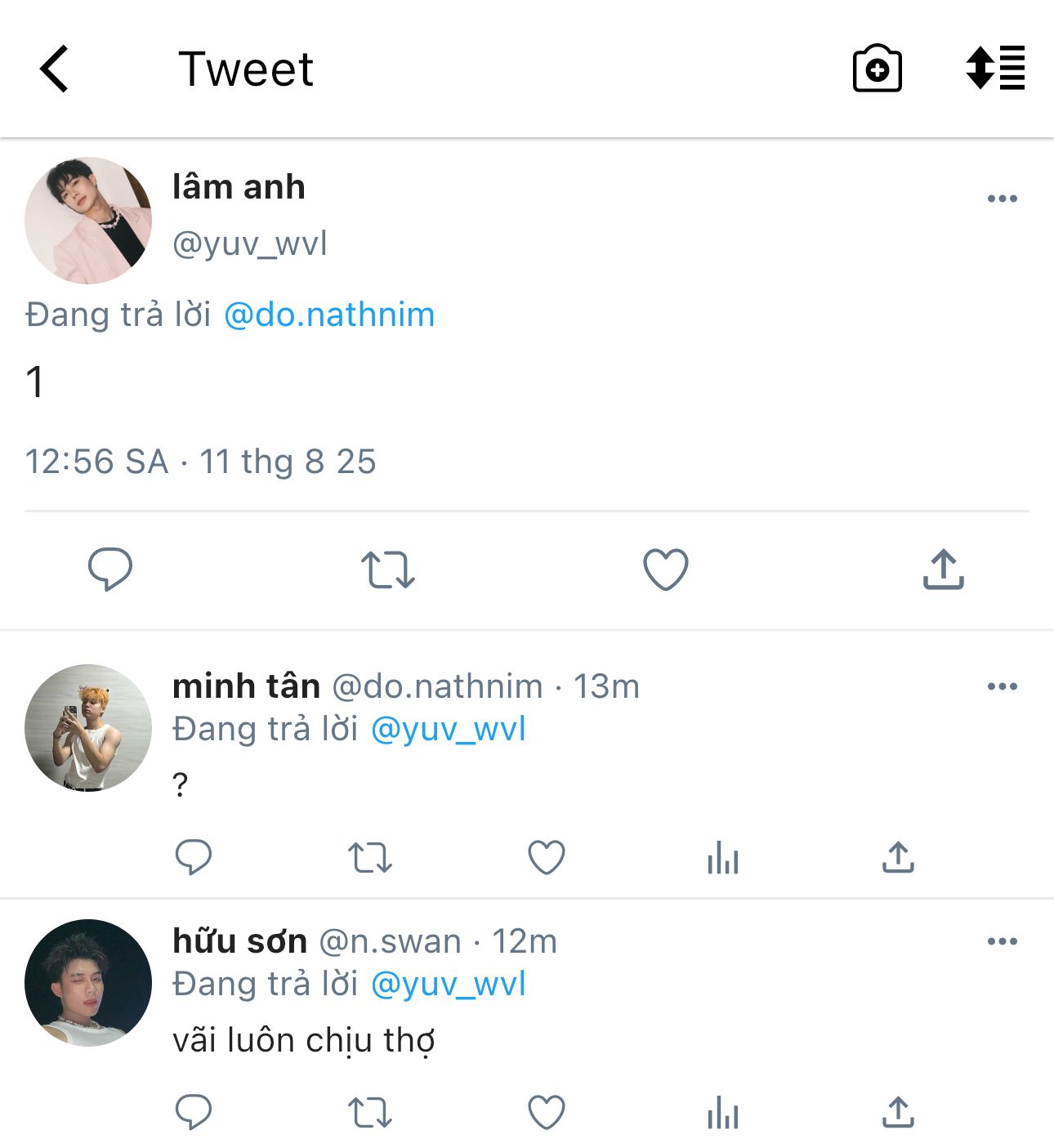
Task: Tap the camera icon in the header
Action: (877, 69)
